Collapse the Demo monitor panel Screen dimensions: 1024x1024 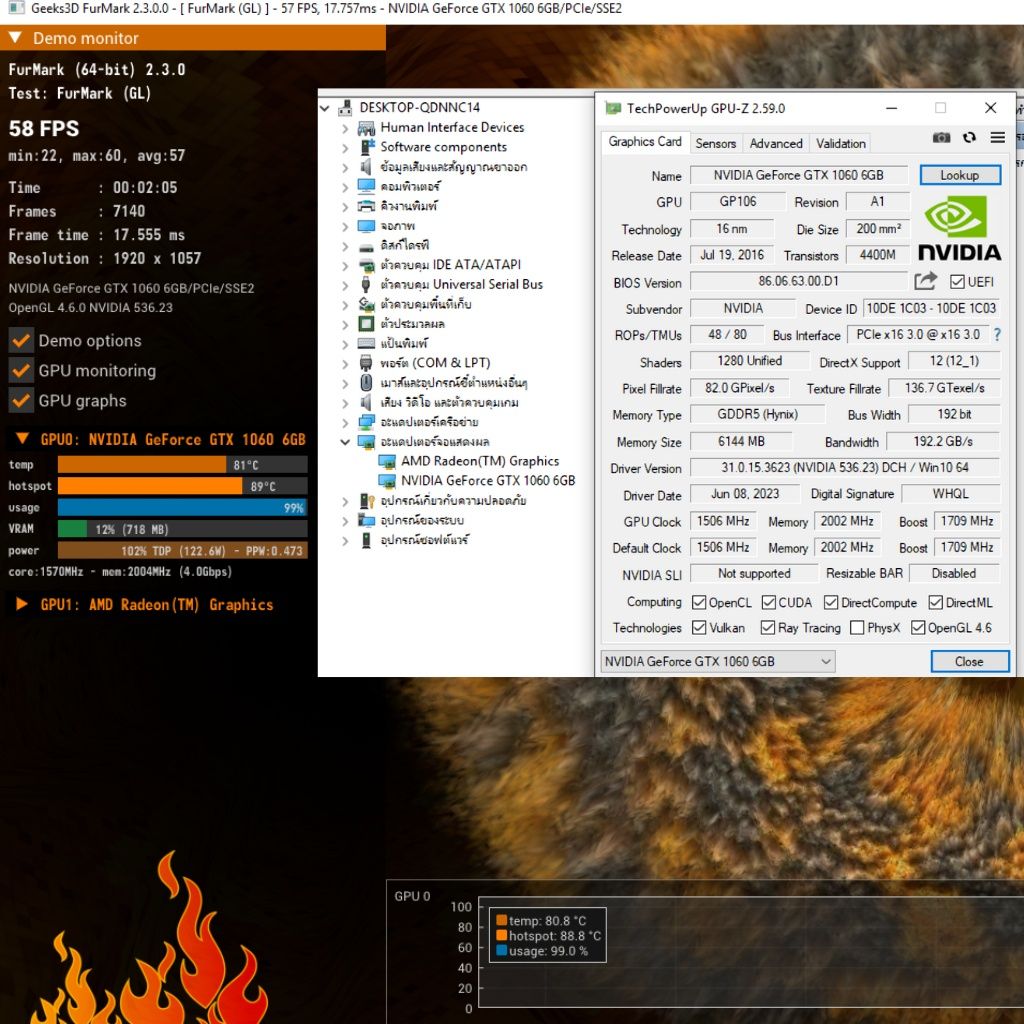[16, 37]
